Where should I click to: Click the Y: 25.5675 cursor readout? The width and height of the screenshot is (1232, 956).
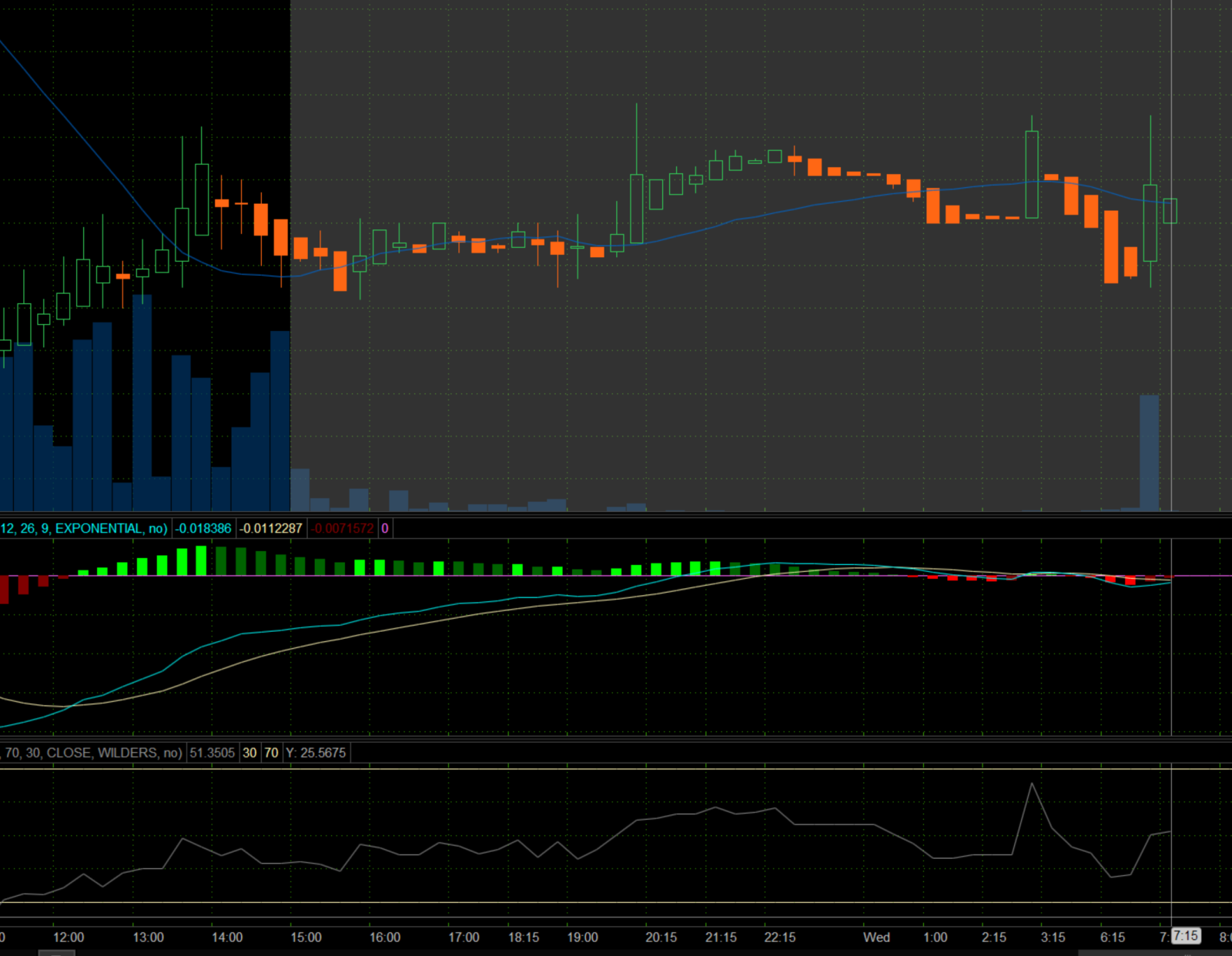click(x=316, y=753)
